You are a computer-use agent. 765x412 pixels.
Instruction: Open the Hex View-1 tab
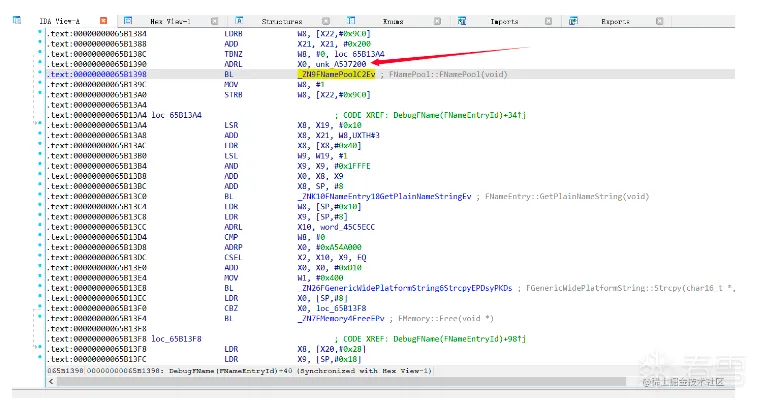(x=170, y=21)
